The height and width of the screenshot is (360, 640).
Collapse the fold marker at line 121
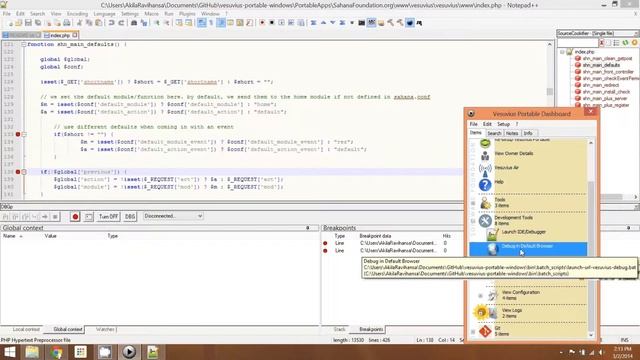pyautogui.click(x=24, y=44)
